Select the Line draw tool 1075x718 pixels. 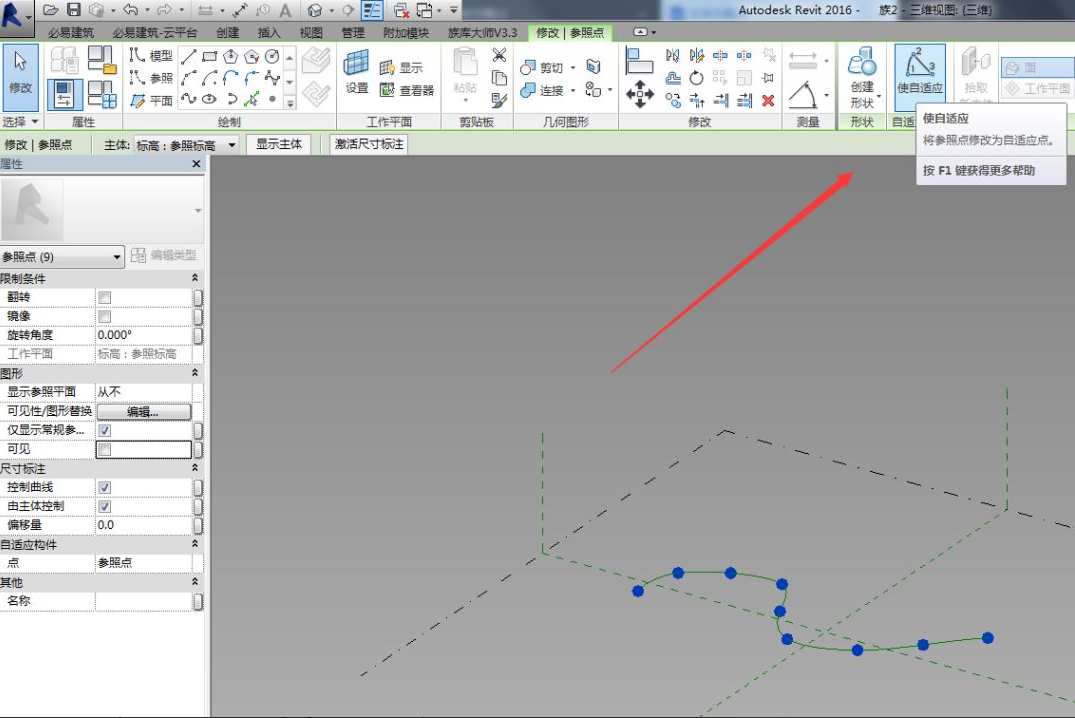point(188,56)
